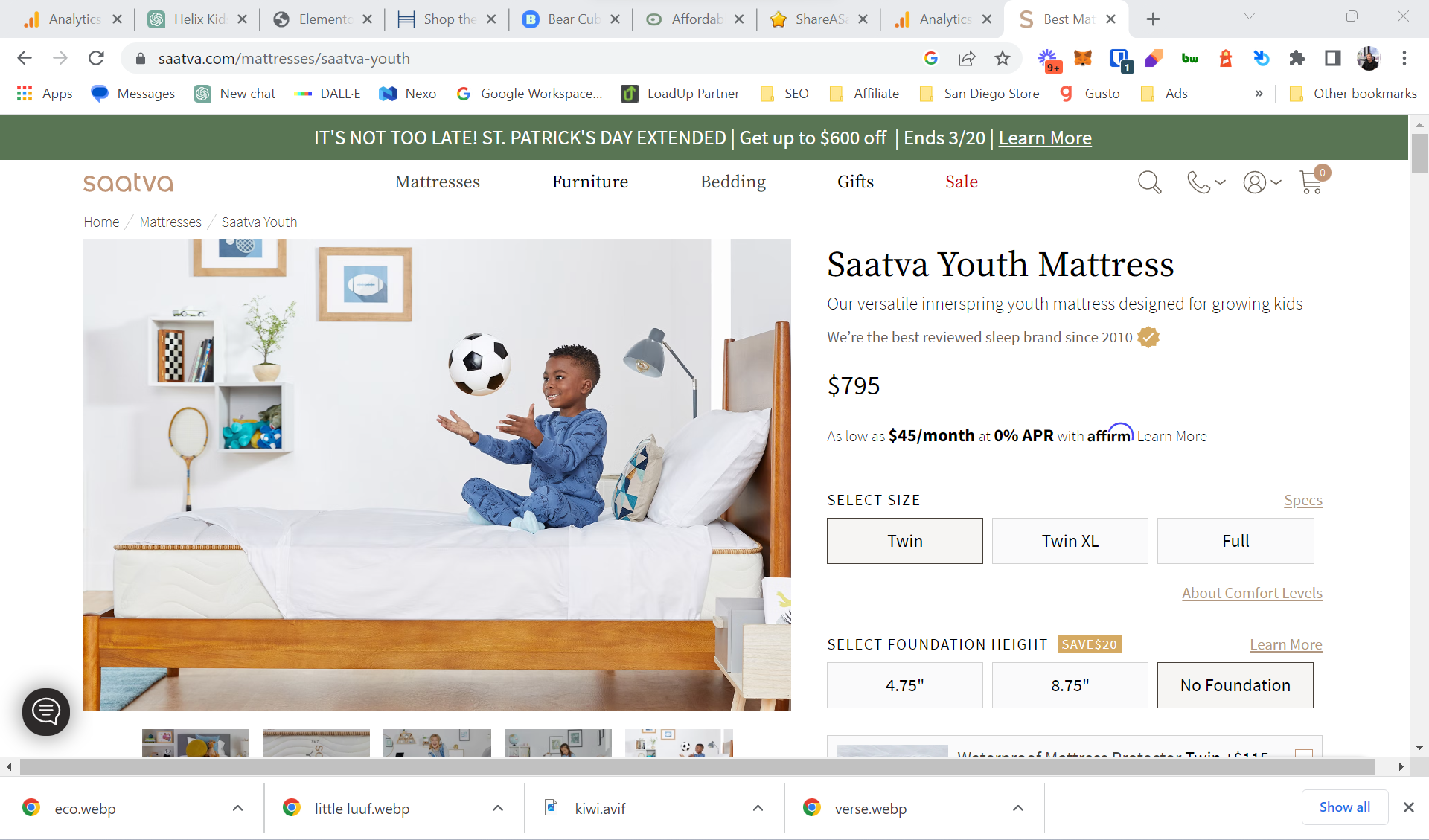This screenshot has width=1429, height=840.
Task: Open the Mattresses navigation menu
Action: [x=438, y=182]
